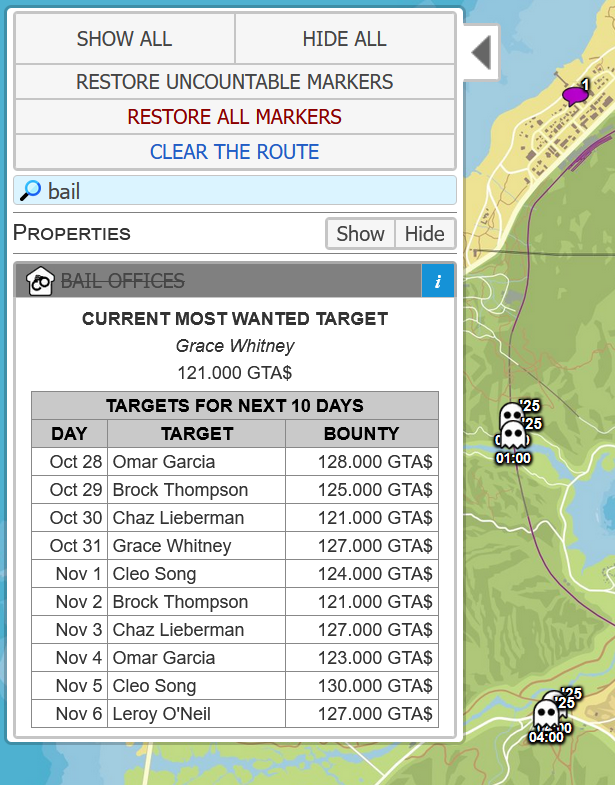Click the CURRENT MOST WANTED TARGET heading
Image resolution: width=615 pixels, height=785 pixels.
[235, 319]
